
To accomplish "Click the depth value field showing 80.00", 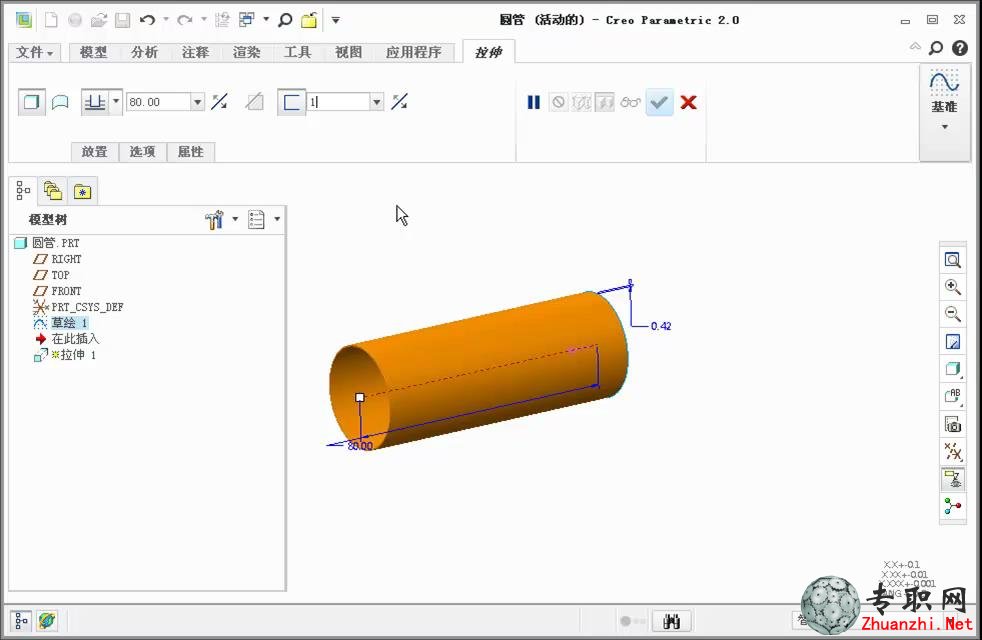I will click(158, 102).
